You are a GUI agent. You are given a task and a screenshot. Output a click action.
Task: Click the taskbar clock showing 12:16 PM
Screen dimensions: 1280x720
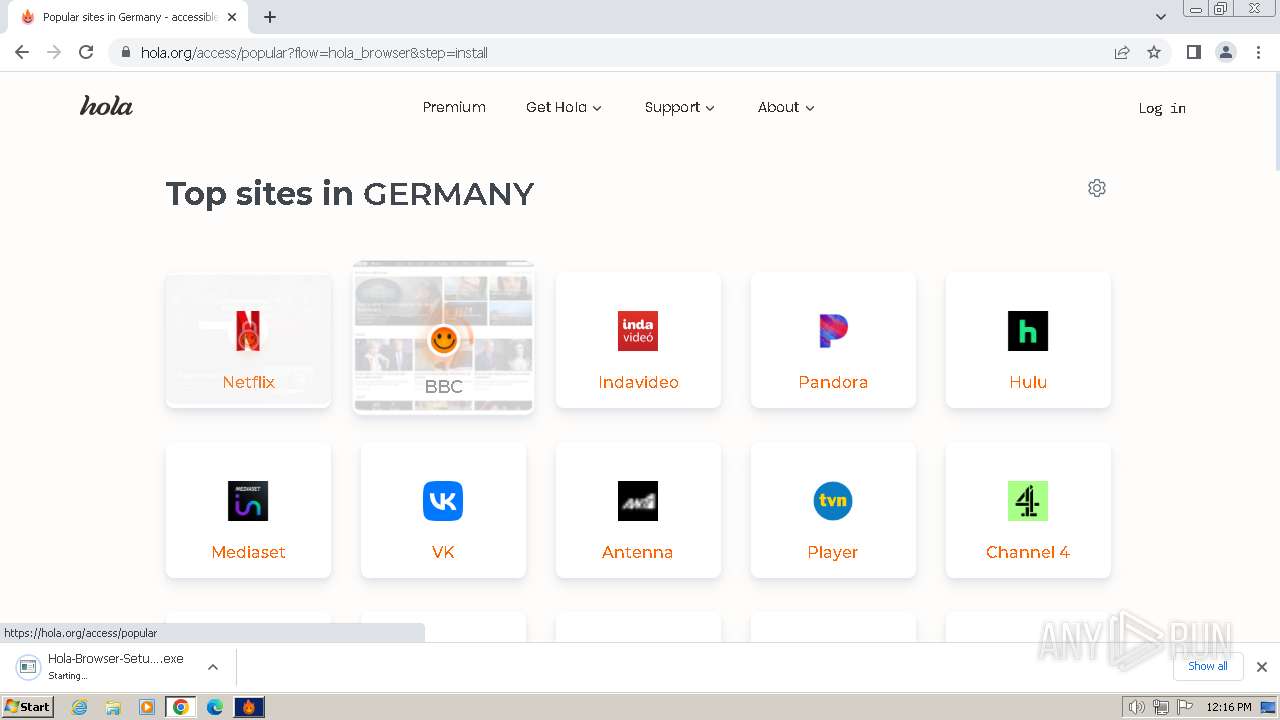coord(1229,707)
